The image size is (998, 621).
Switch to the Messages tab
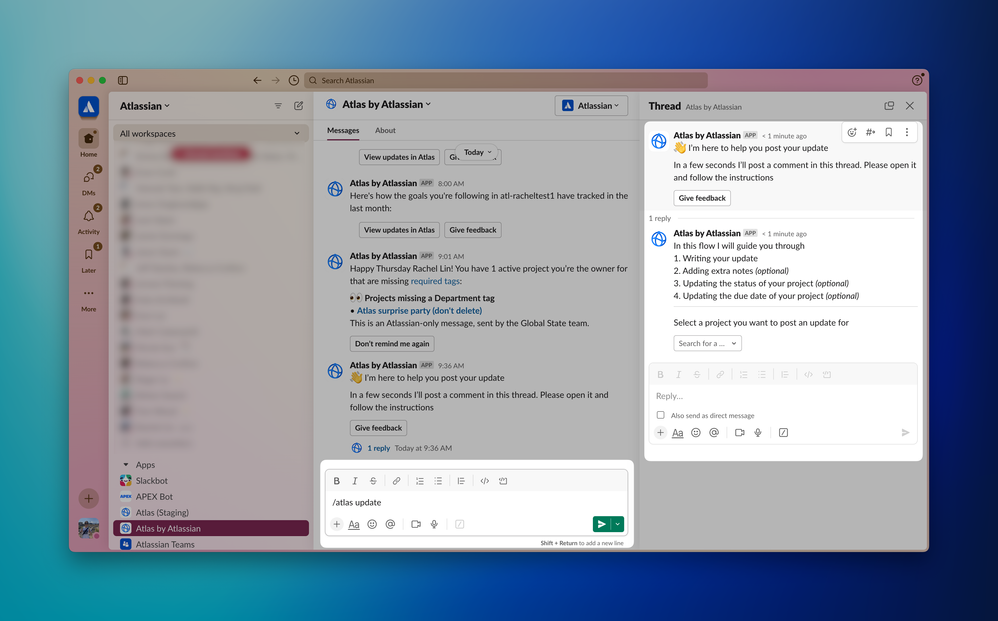(x=343, y=130)
